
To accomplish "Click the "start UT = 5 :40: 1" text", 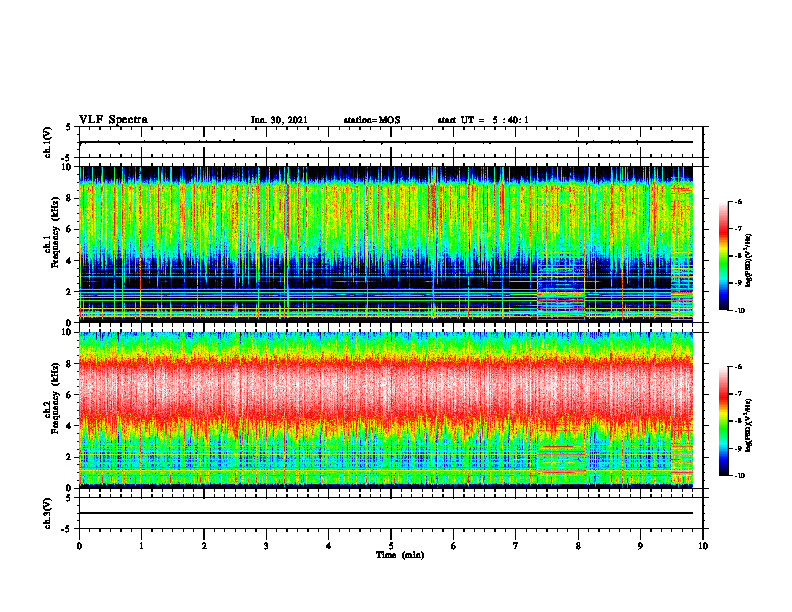I will (483, 120).
